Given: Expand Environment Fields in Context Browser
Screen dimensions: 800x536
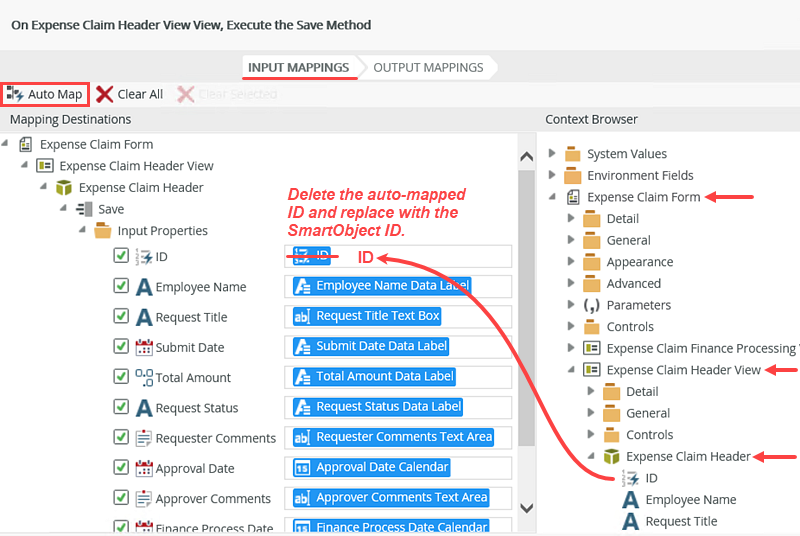Looking at the screenshot, I should (x=552, y=174).
